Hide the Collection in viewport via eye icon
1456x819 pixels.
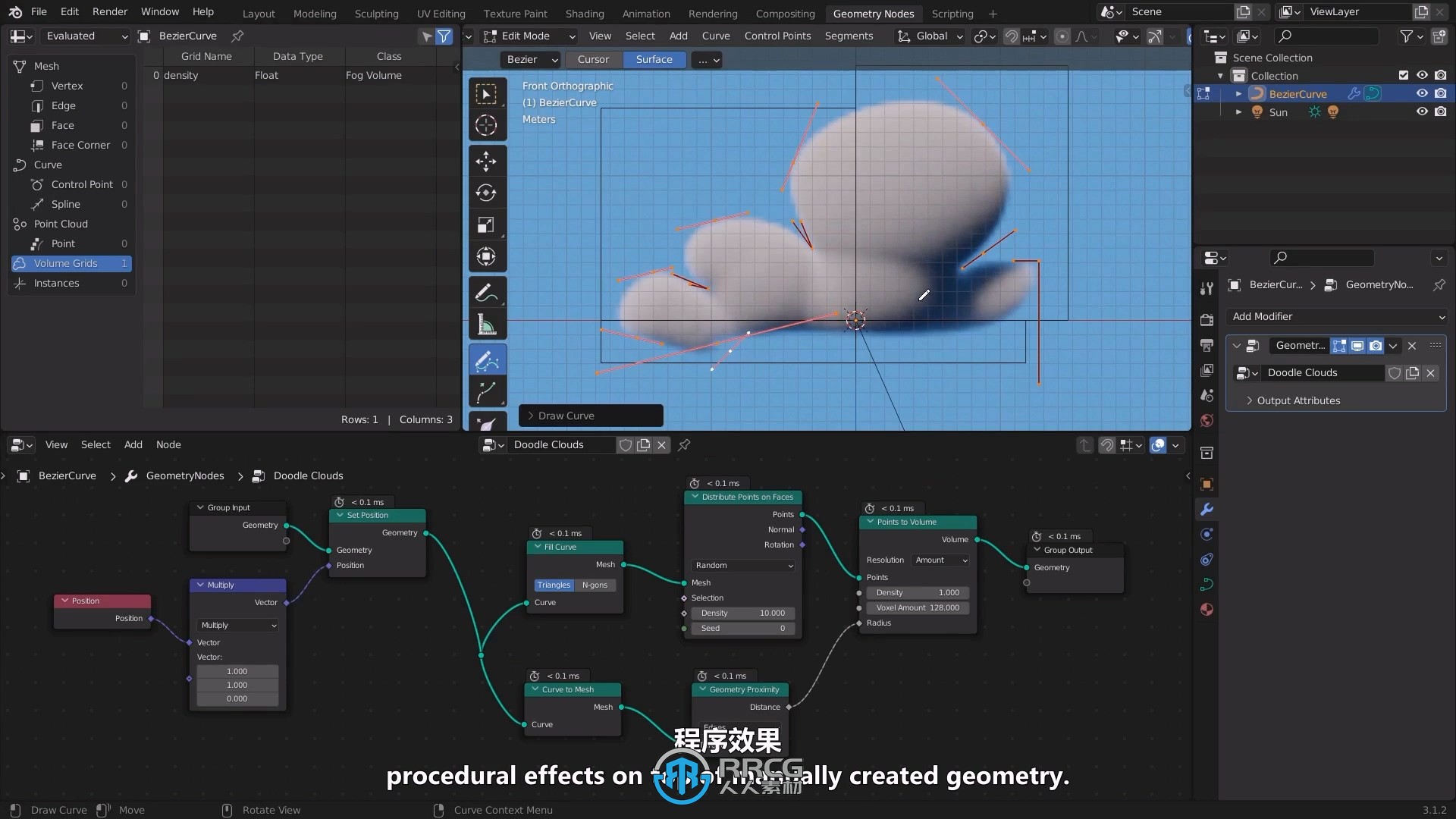pos(1422,76)
